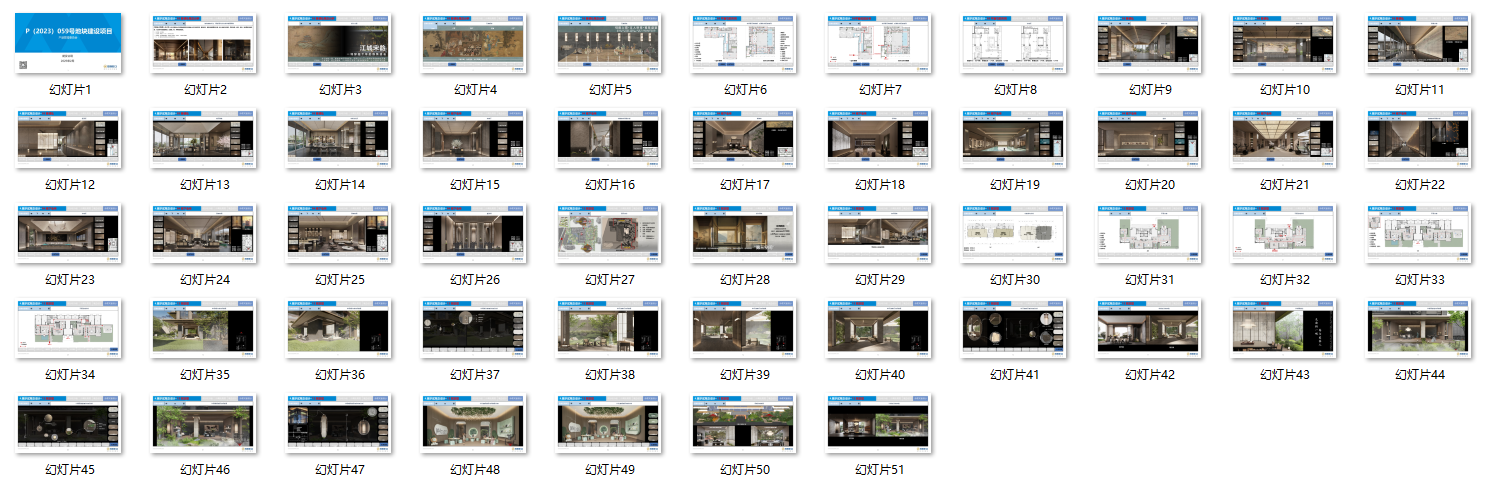Select slide thumbnail labeled 幻灯片2

(204, 43)
